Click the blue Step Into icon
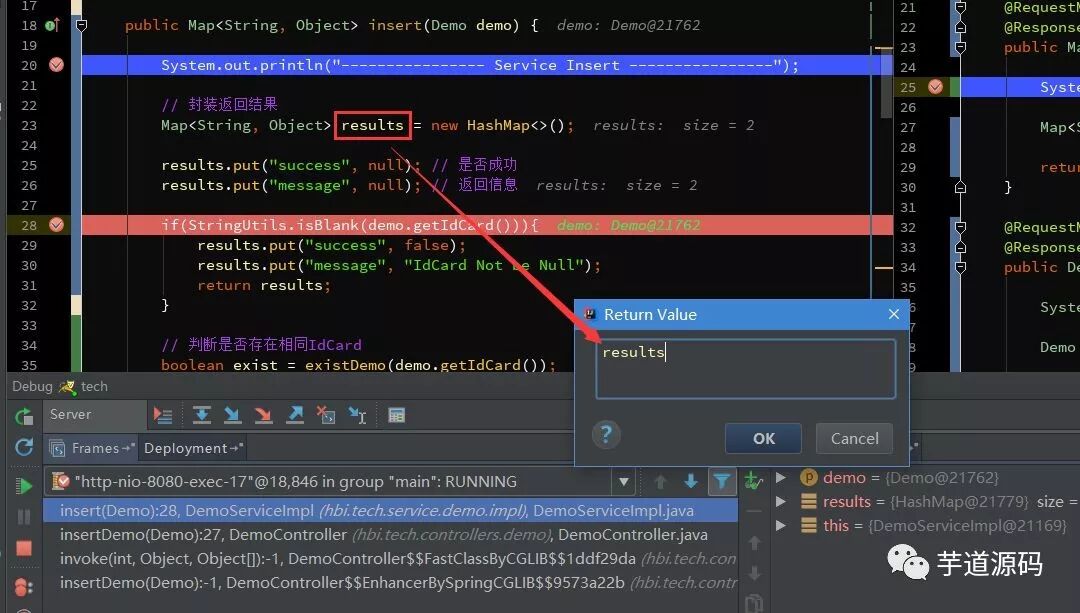The width and height of the screenshot is (1080, 613). [x=233, y=415]
